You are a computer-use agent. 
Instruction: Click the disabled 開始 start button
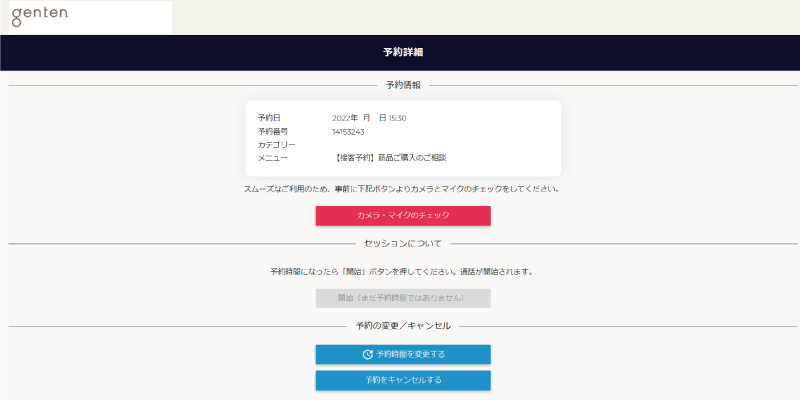pos(403,298)
